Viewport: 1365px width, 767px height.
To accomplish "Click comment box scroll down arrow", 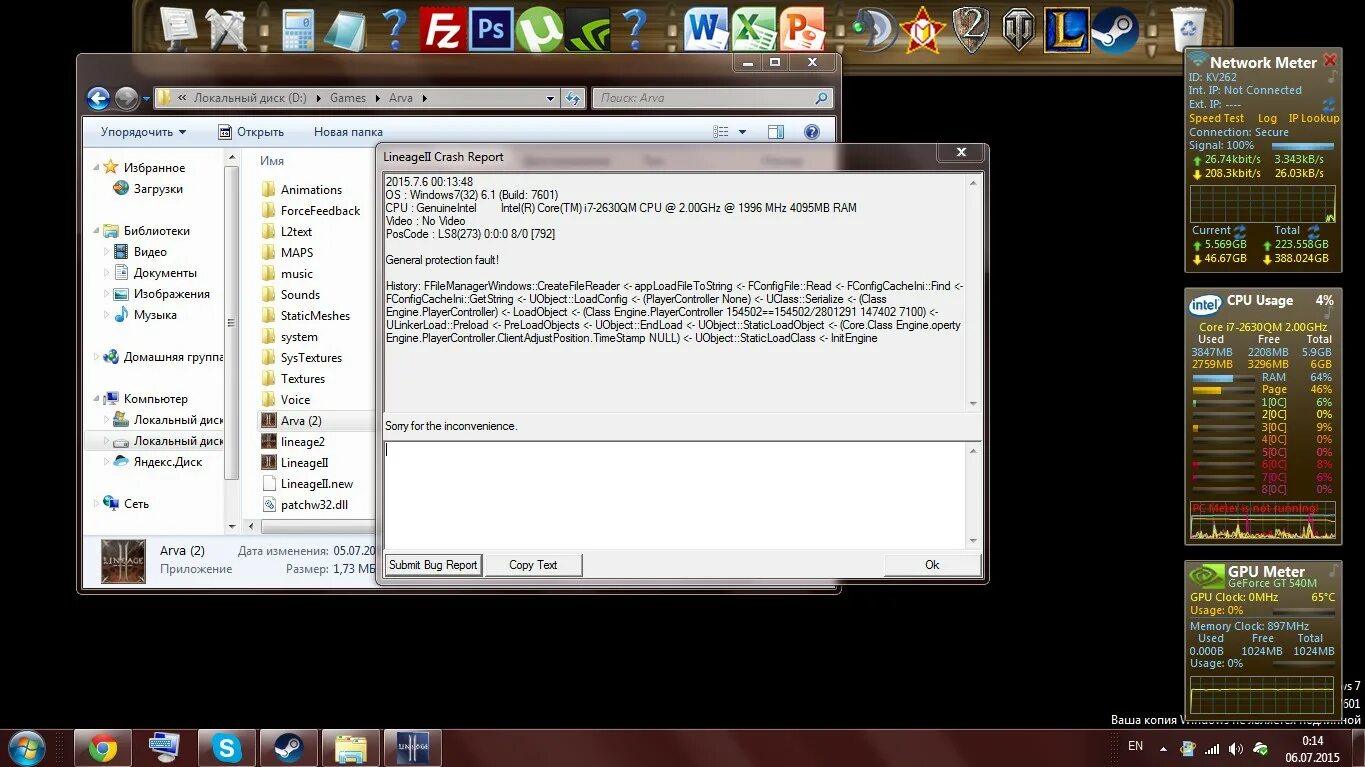I will (973, 541).
